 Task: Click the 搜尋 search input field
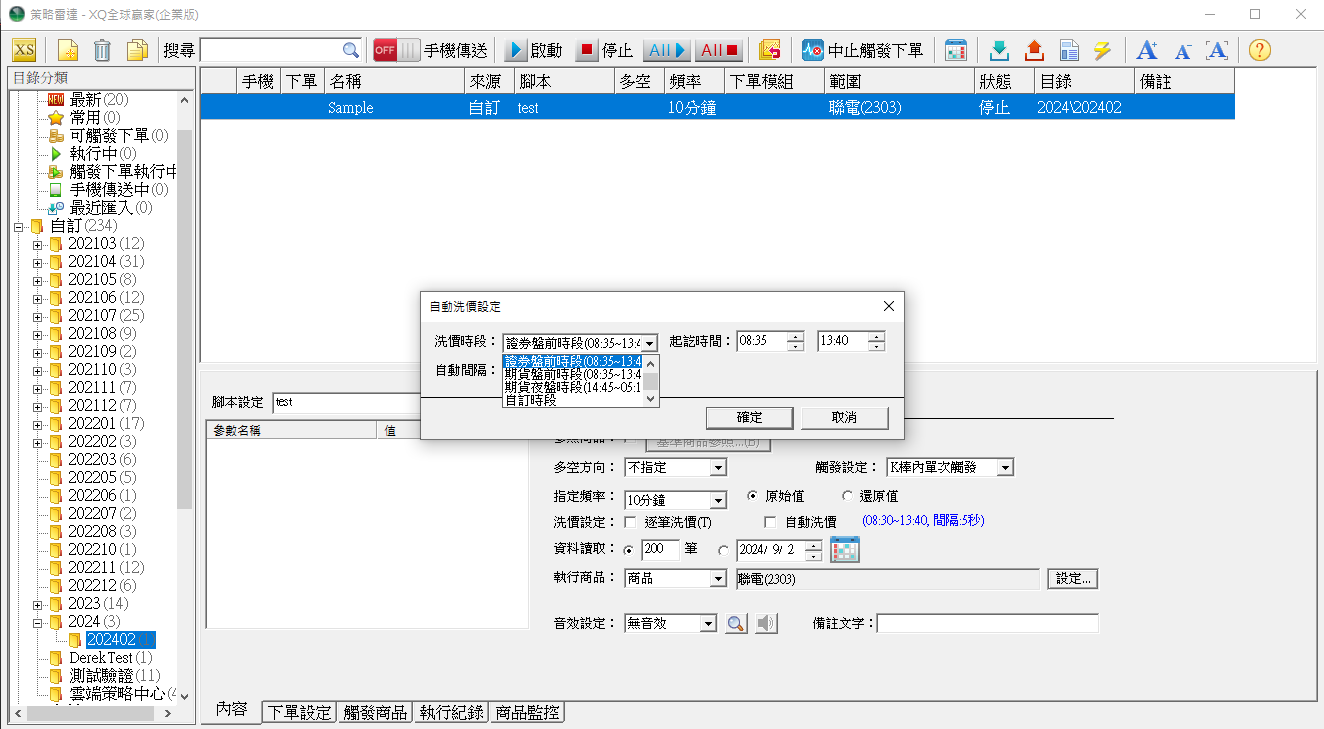tap(271, 50)
